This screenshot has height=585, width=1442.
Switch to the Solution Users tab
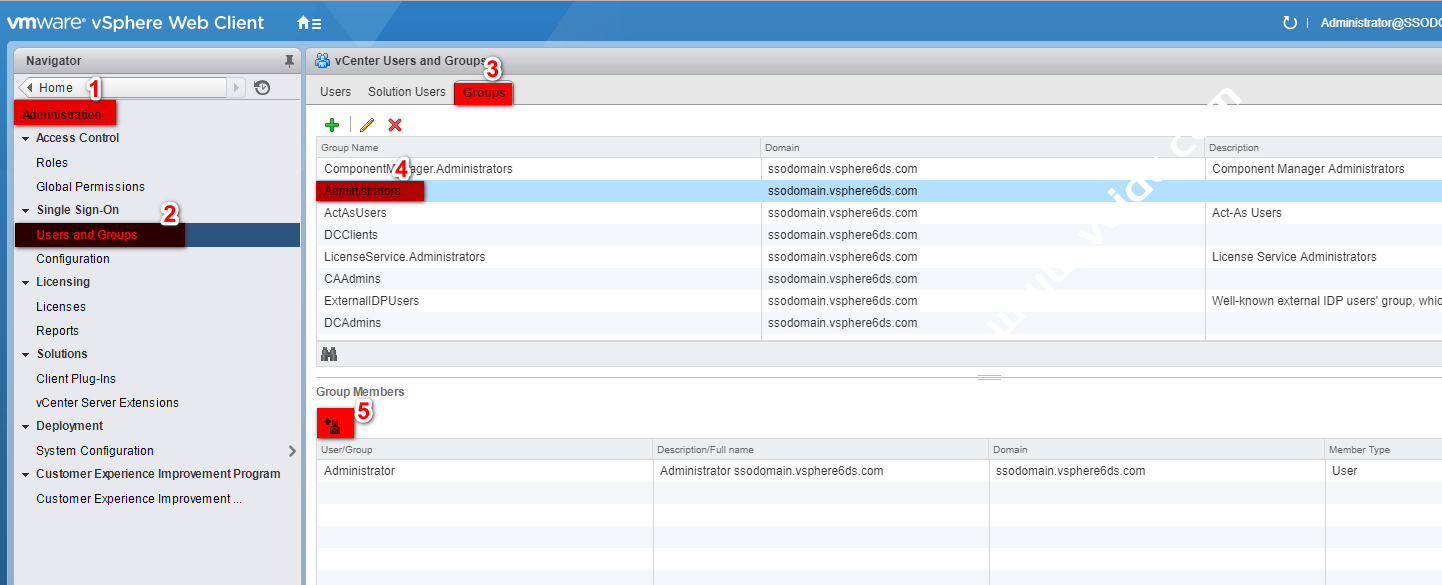(406, 92)
